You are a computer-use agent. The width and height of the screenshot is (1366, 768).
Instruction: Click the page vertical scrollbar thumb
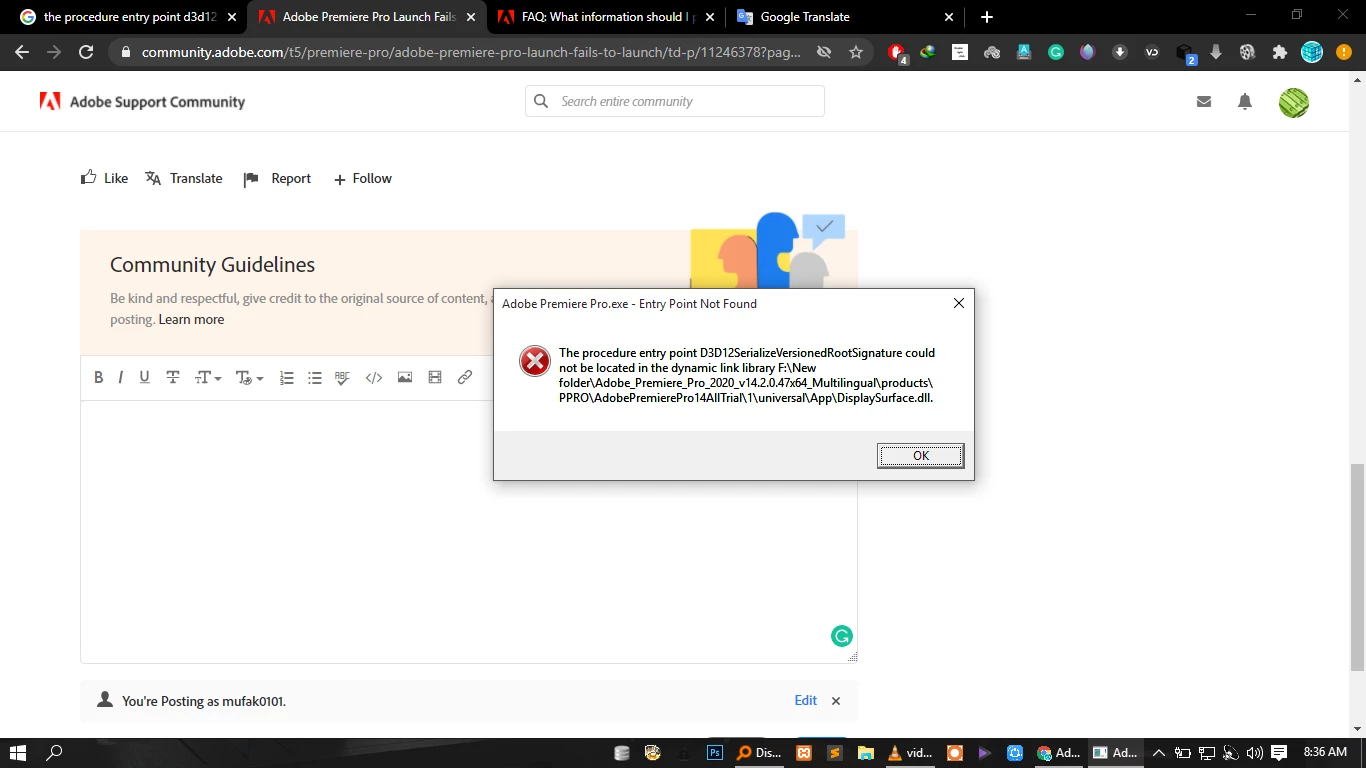tap(1357, 567)
